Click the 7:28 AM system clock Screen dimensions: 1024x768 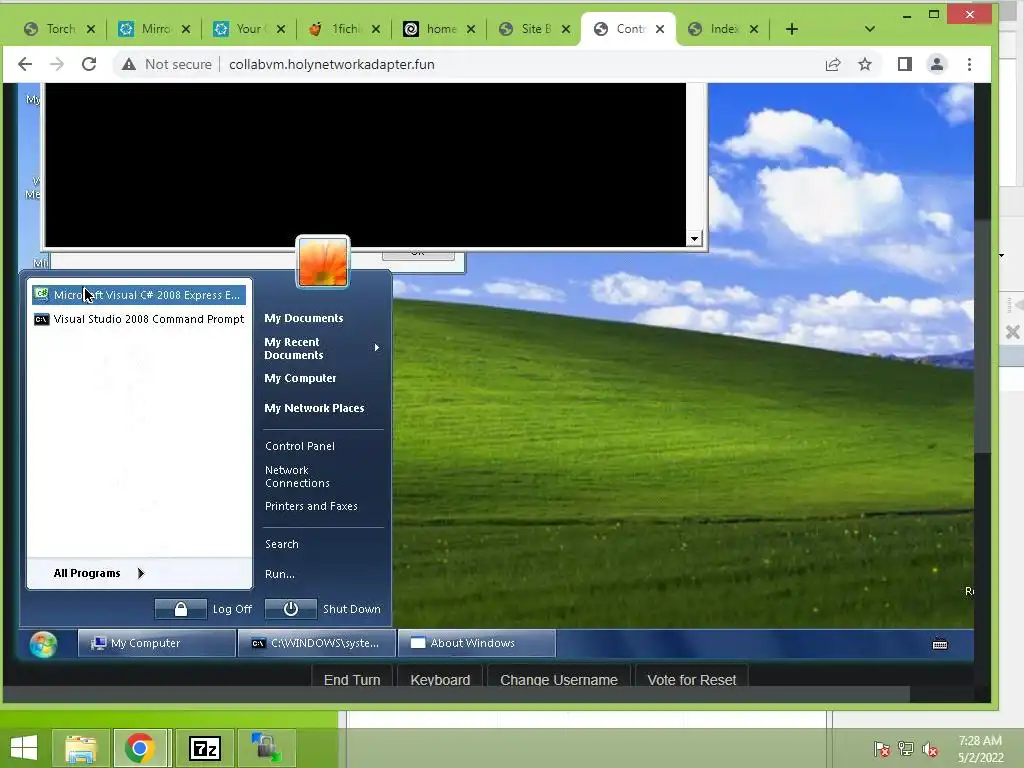pos(980,741)
